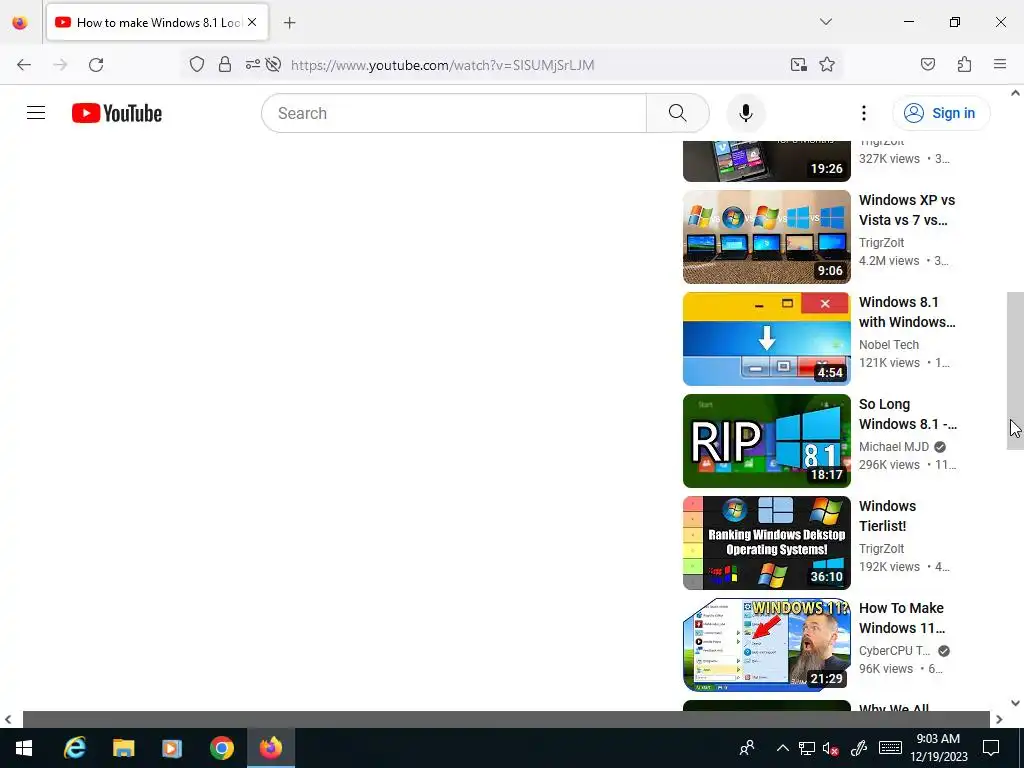
Task: Select the How to make Windows 8.1 tab
Action: pyautogui.click(x=158, y=23)
